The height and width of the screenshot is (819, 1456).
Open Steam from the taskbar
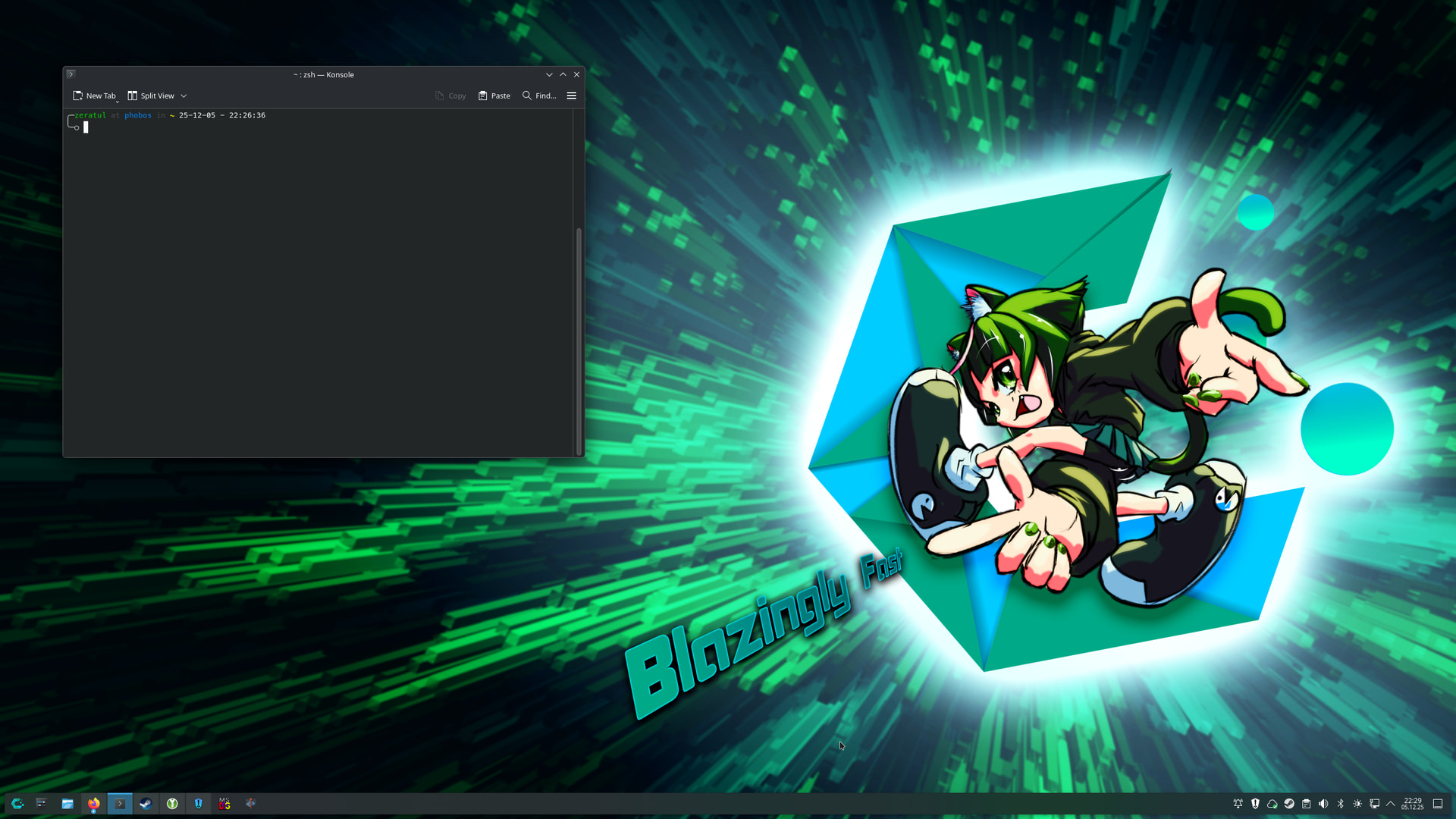[146, 804]
